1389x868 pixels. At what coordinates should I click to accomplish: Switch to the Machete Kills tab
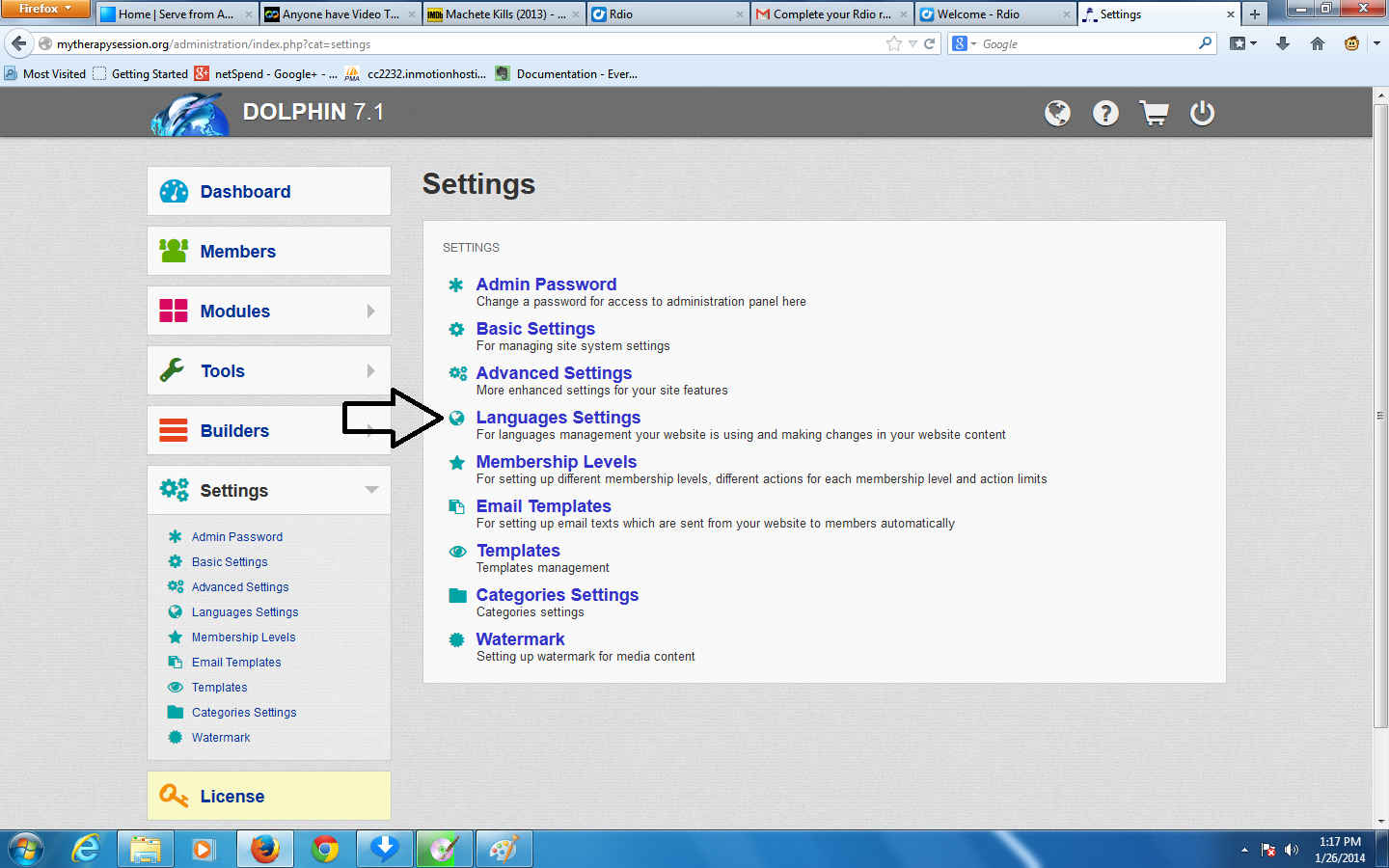(x=504, y=14)
